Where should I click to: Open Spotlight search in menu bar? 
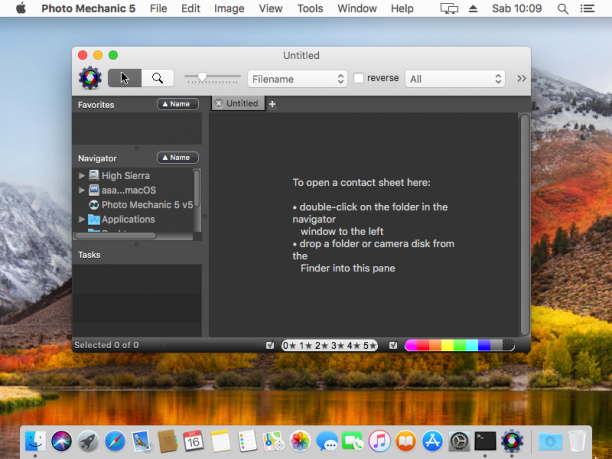[x=562, y=9]
